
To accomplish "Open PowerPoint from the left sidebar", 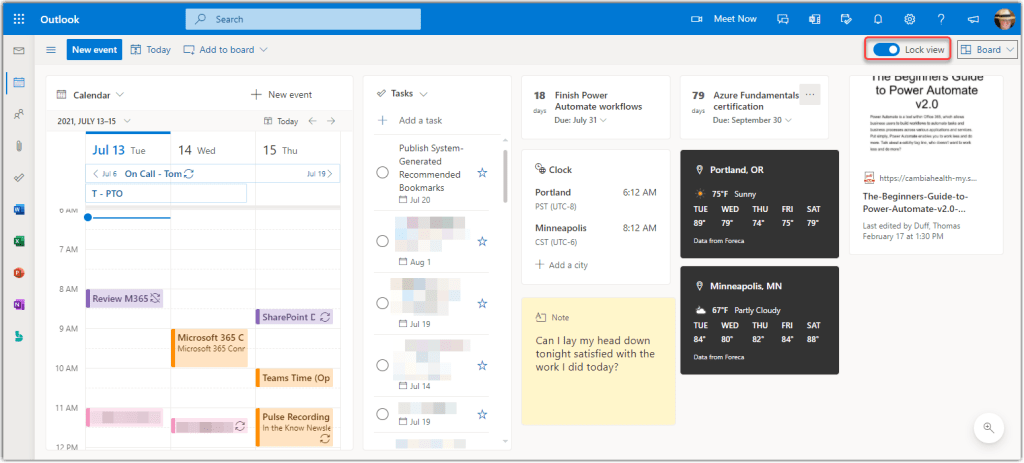I will (19, 273).
